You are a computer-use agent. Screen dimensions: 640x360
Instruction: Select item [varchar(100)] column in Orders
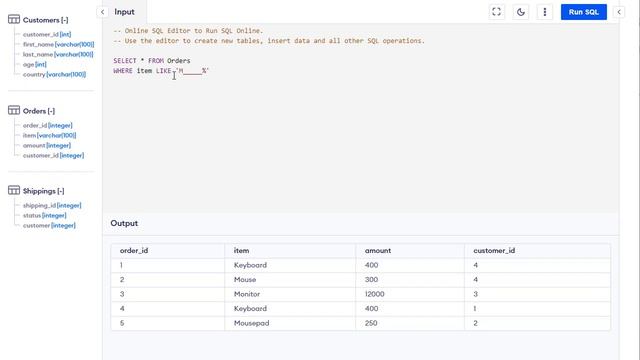pyautogui.click(x=49, y=135)
